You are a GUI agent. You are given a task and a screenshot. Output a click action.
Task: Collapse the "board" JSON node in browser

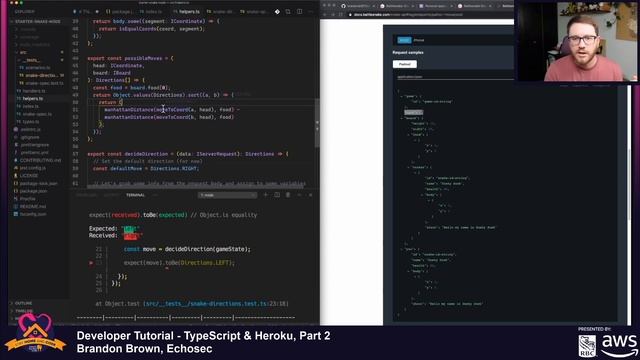click(x=401, y=118)
